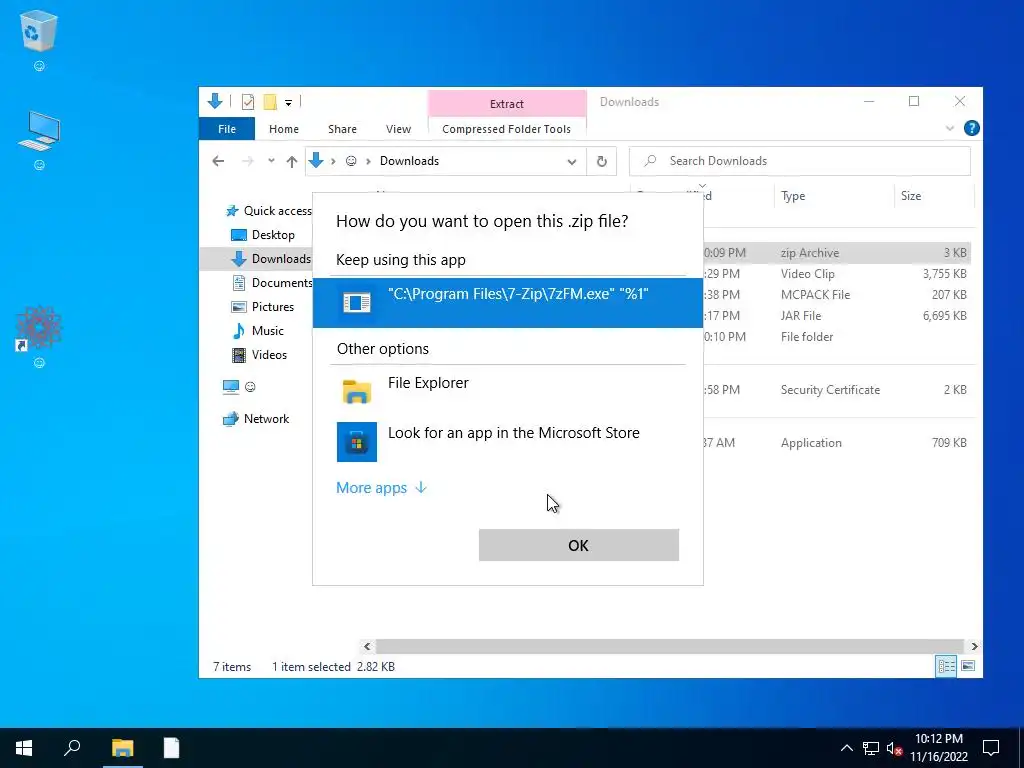Click the horizontal scrollbar right arrow
This screenshot has height=768, width=1024.
(x=974, y=647)
